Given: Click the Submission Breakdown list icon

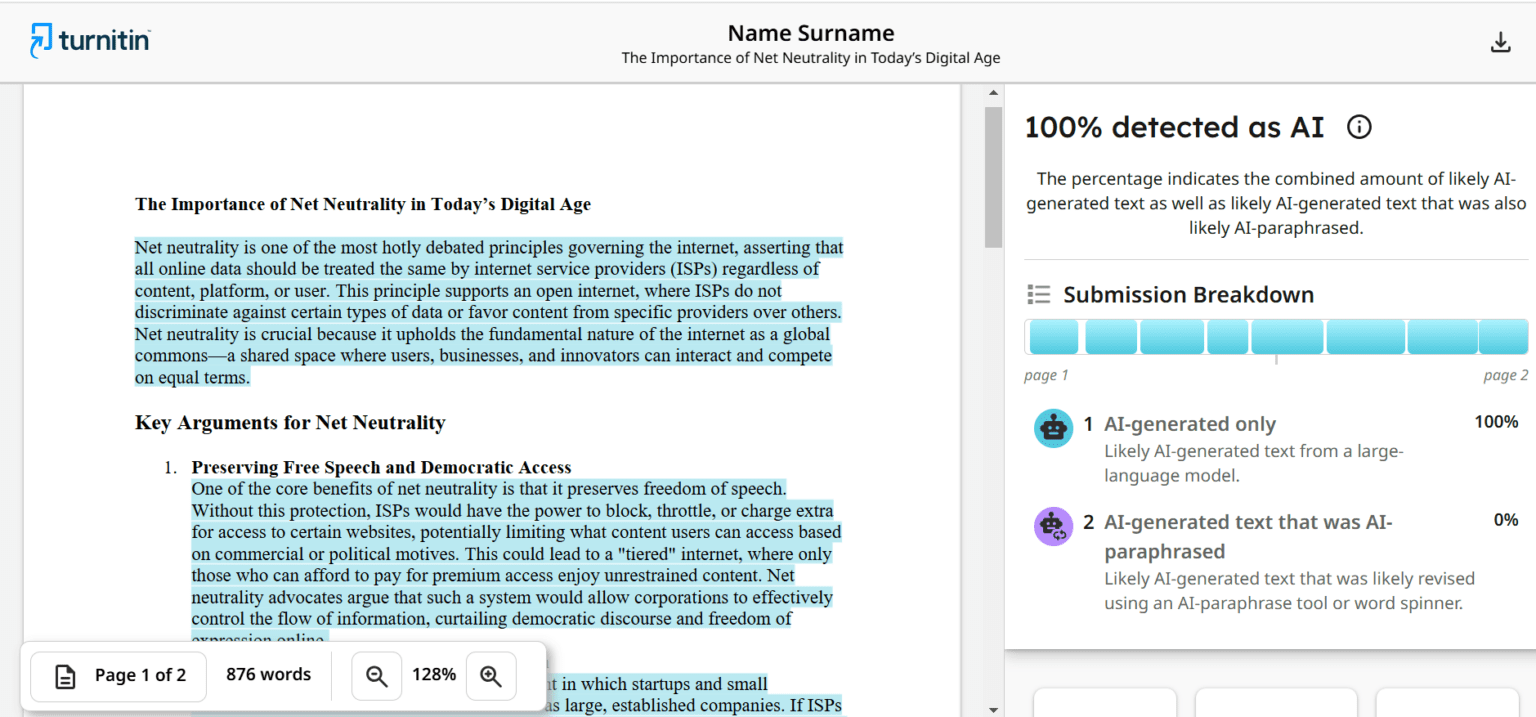Looking at the screenshot, I should (1039, 295).
